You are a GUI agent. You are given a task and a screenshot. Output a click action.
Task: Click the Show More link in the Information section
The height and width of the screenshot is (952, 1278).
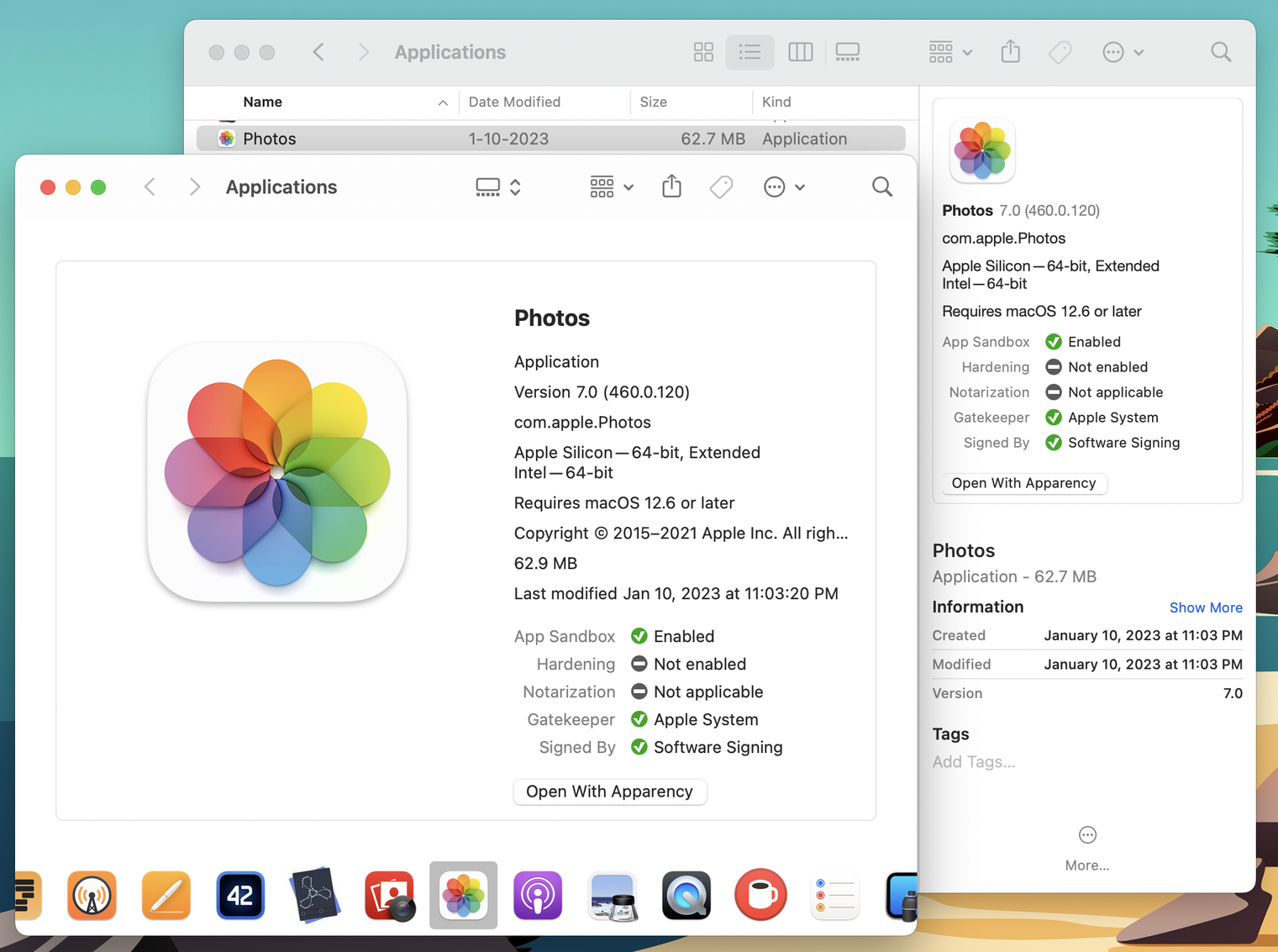pyautogui.click(x=1206, y=607)
